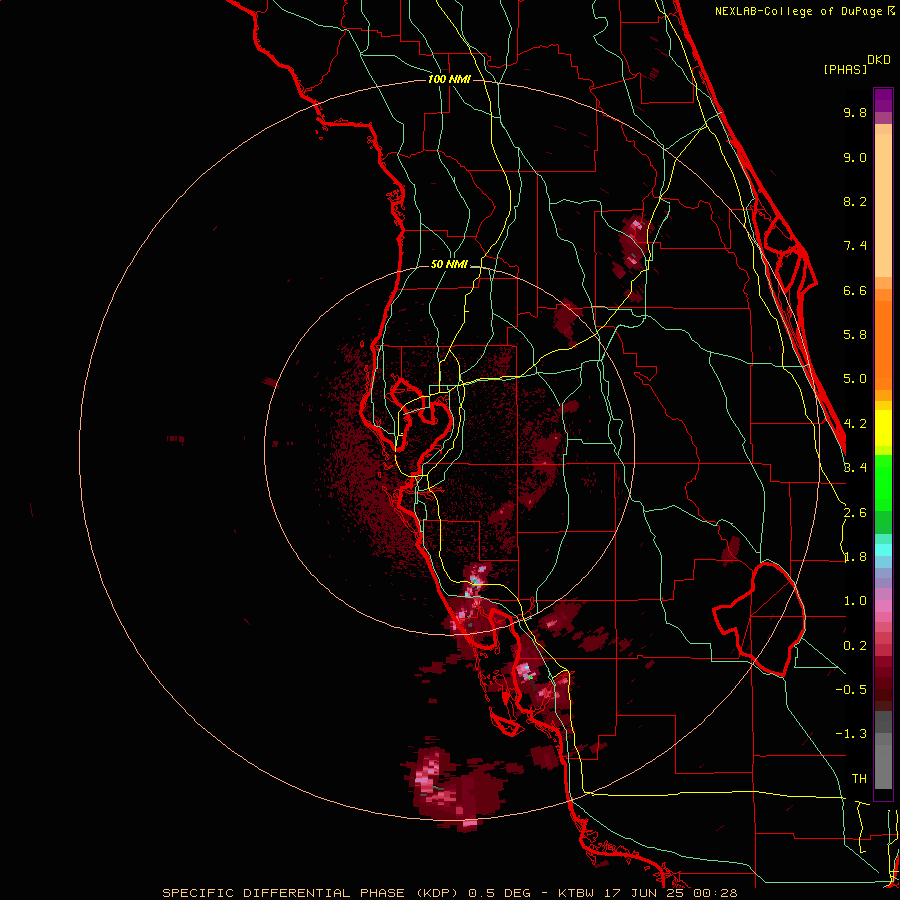Click the 8.2 value on the scale
The height and width of the screenshot is (900, 900).
[x=855, y=201]
